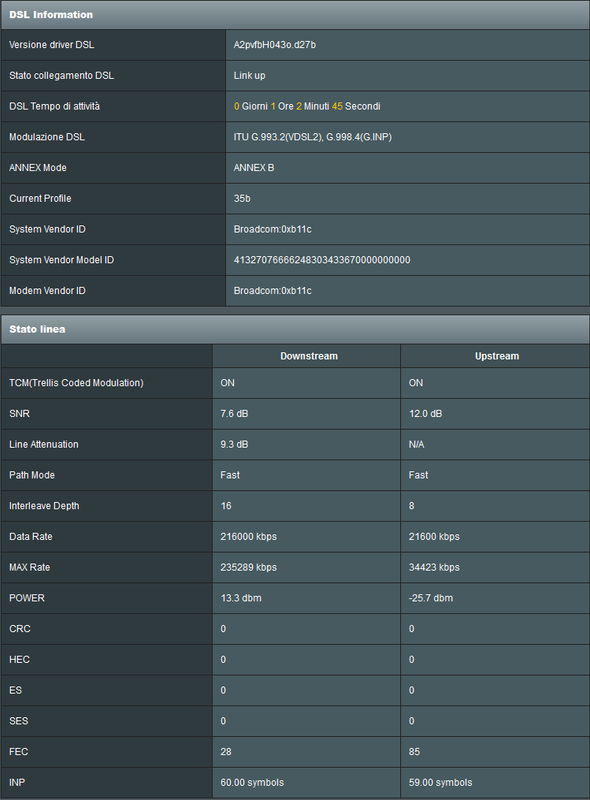Click the Downstream column header
This screenshot has height=800, width=590.
(309, 356)
